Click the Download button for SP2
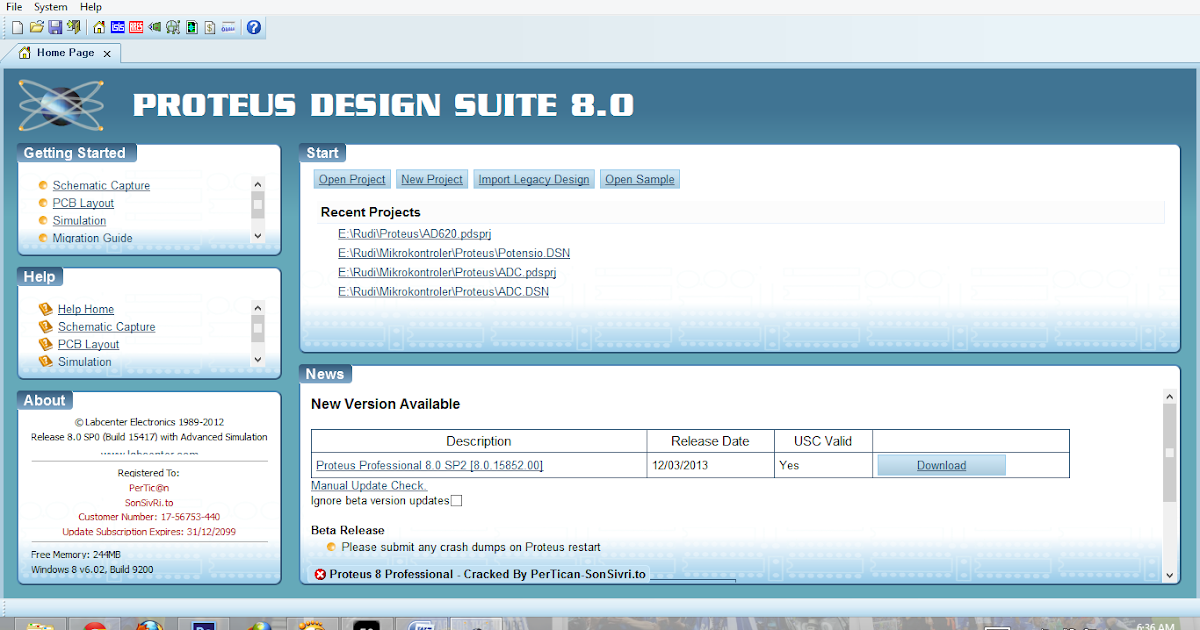Viewport: 1200px width, 630px height. pos(941,465)
